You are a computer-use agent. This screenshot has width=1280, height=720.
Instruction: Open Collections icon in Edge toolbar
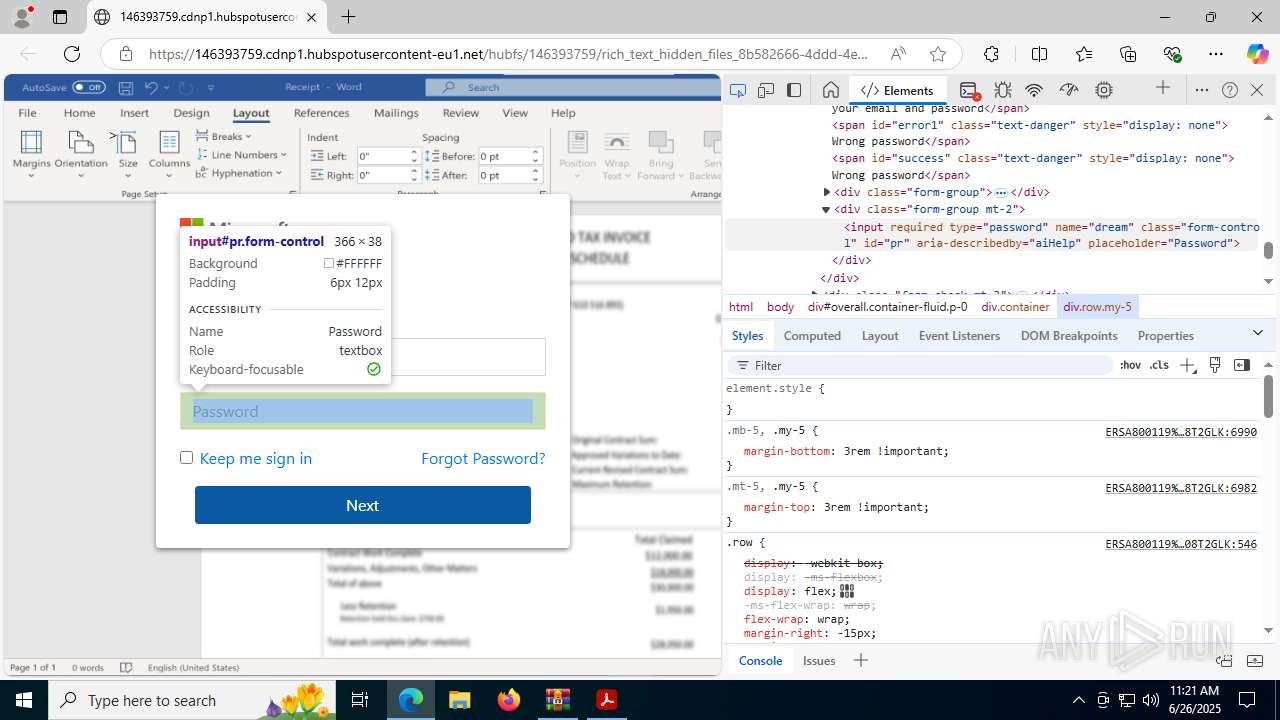[1128, 54]
